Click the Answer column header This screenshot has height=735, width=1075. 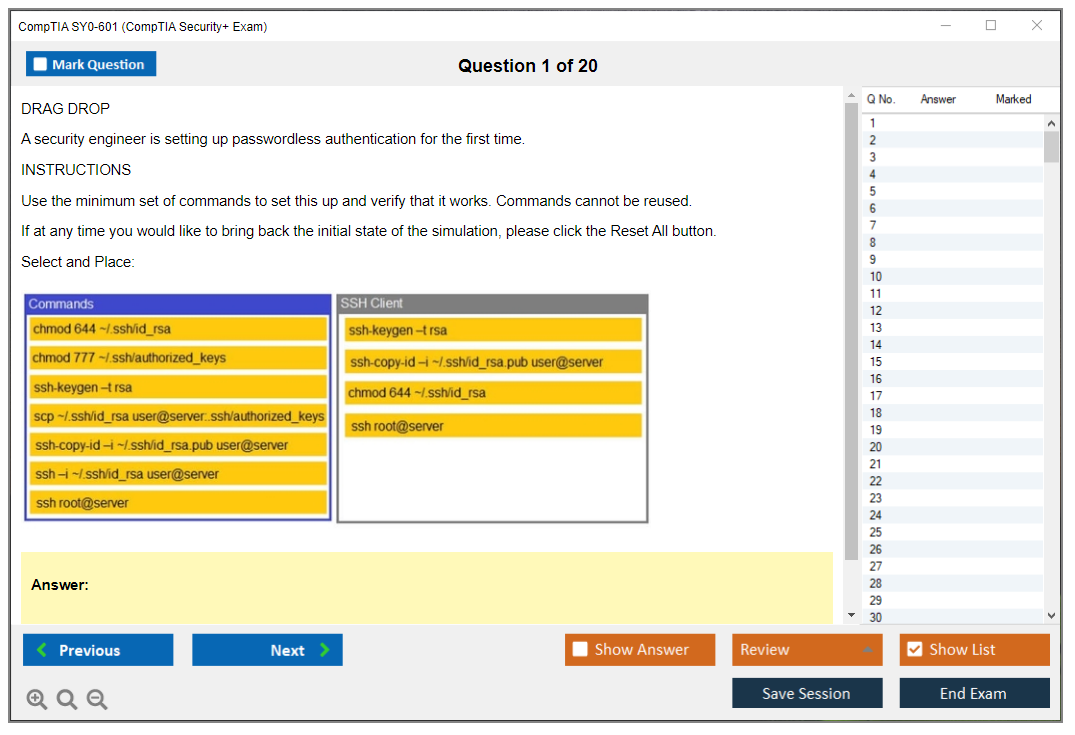938,99
